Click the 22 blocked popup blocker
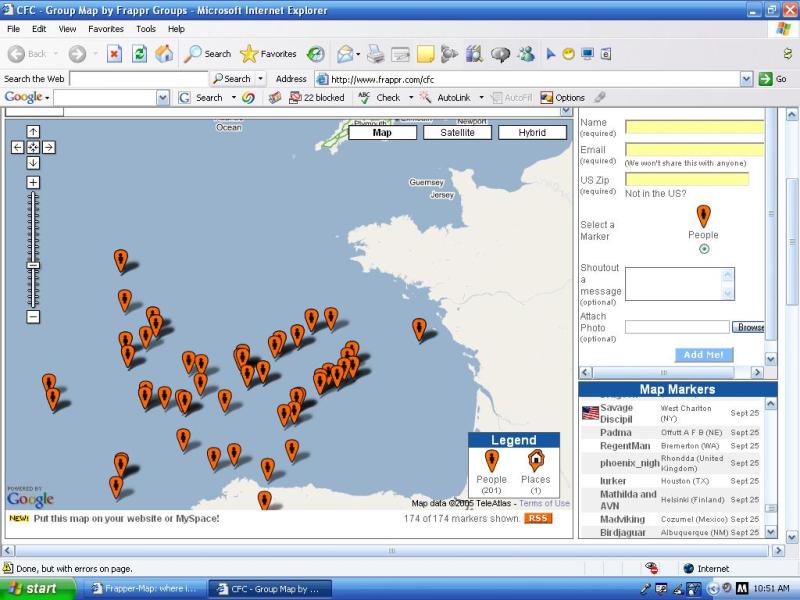Image resolution: width=800 pixels, height=600 pixels. (x=317, y=97)
